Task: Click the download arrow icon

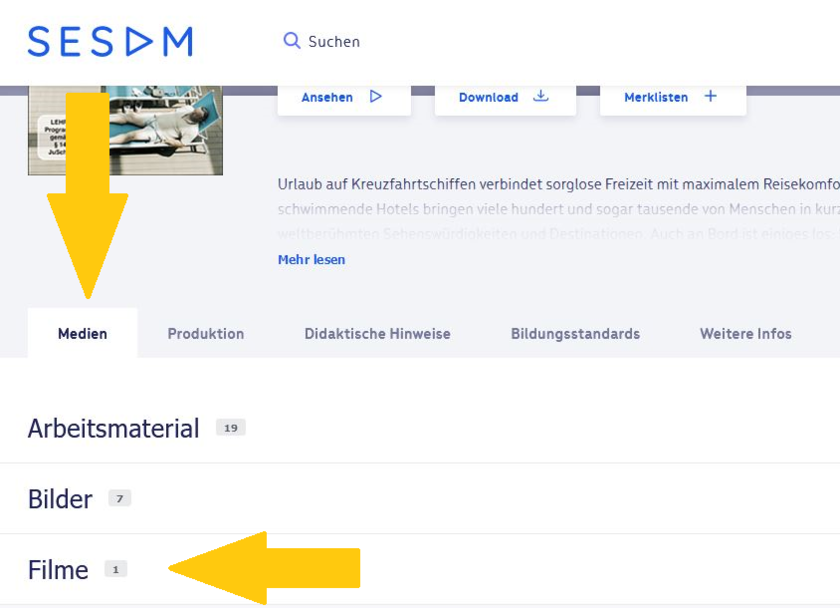Action: 541,96
